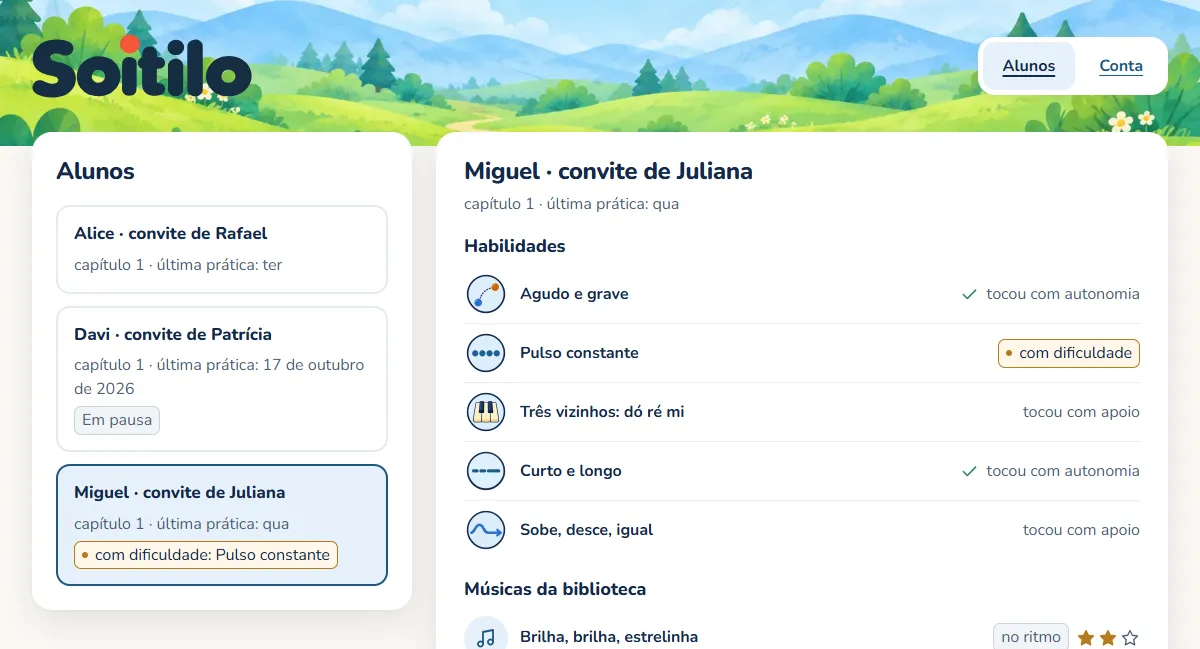
Task: Click the Músicas da biblioteca heading
Action: tap(555, 589)
